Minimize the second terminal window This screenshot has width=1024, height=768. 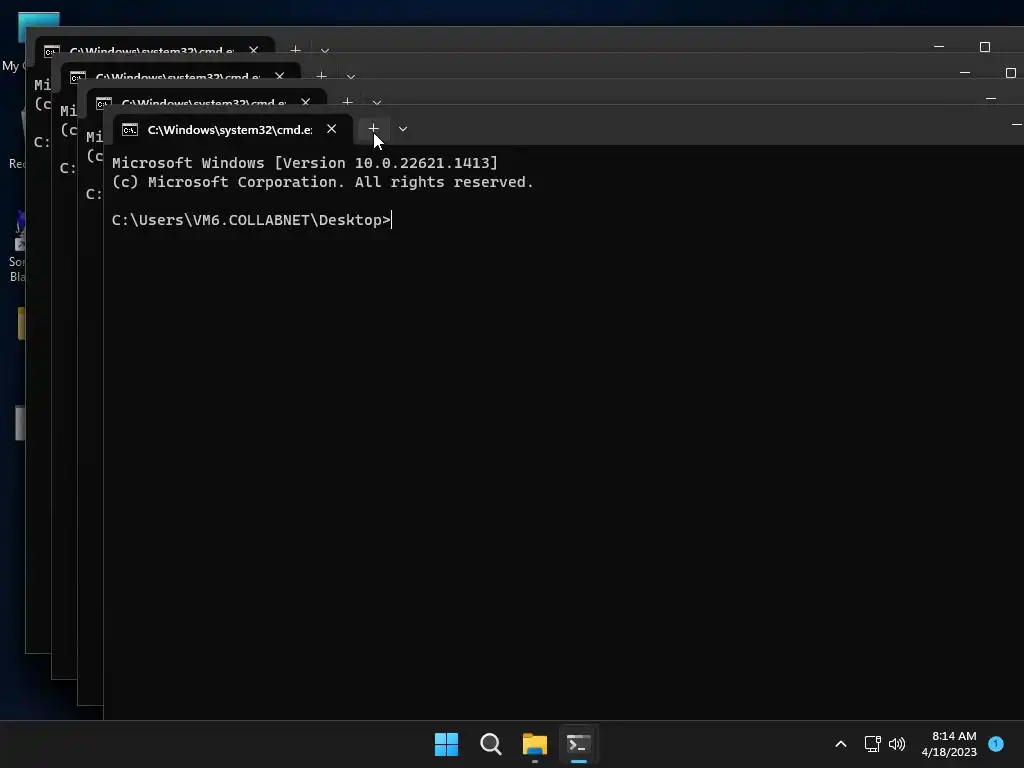coord(991,98)
